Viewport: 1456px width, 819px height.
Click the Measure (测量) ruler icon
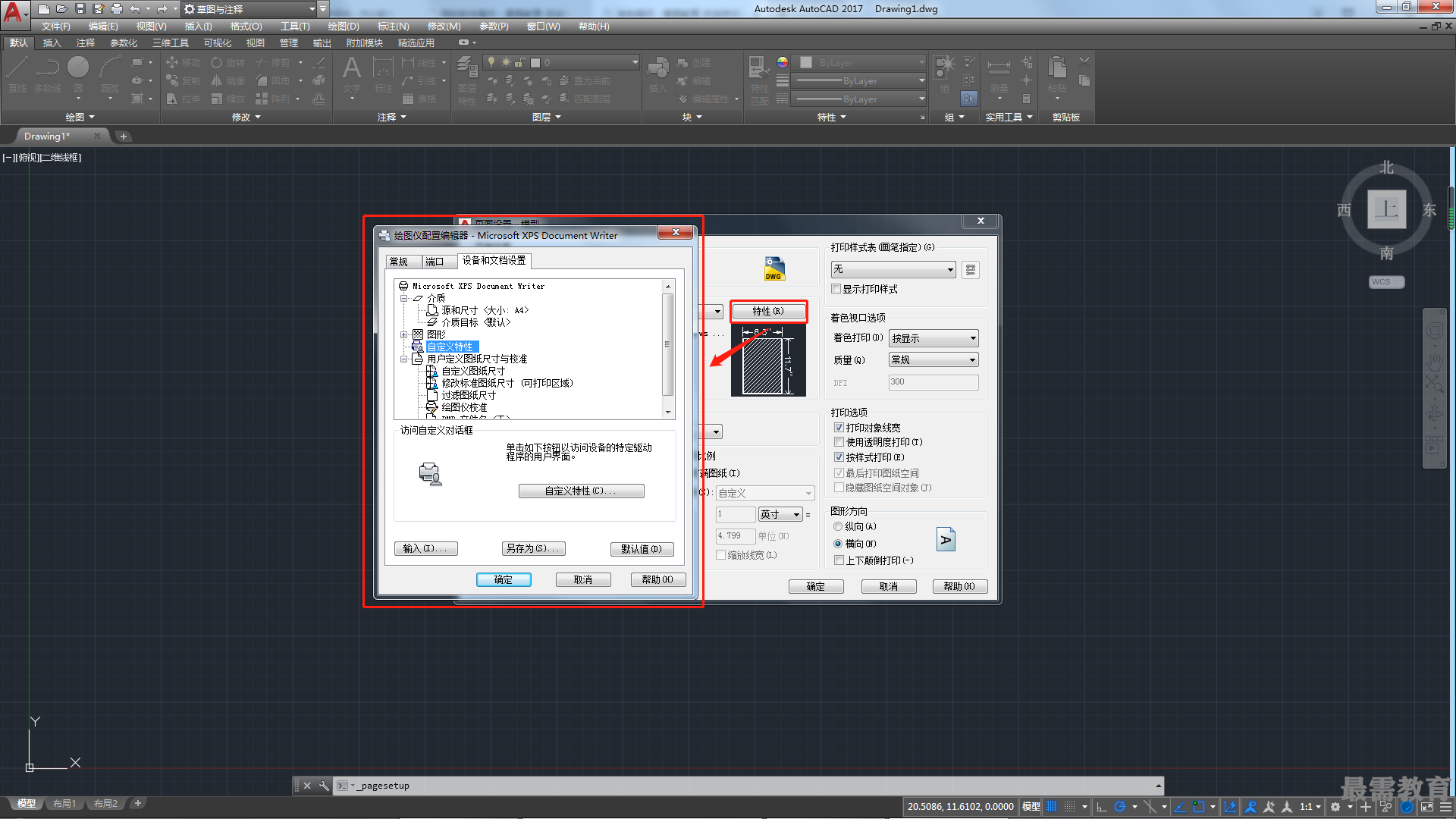tap(999, 74)
